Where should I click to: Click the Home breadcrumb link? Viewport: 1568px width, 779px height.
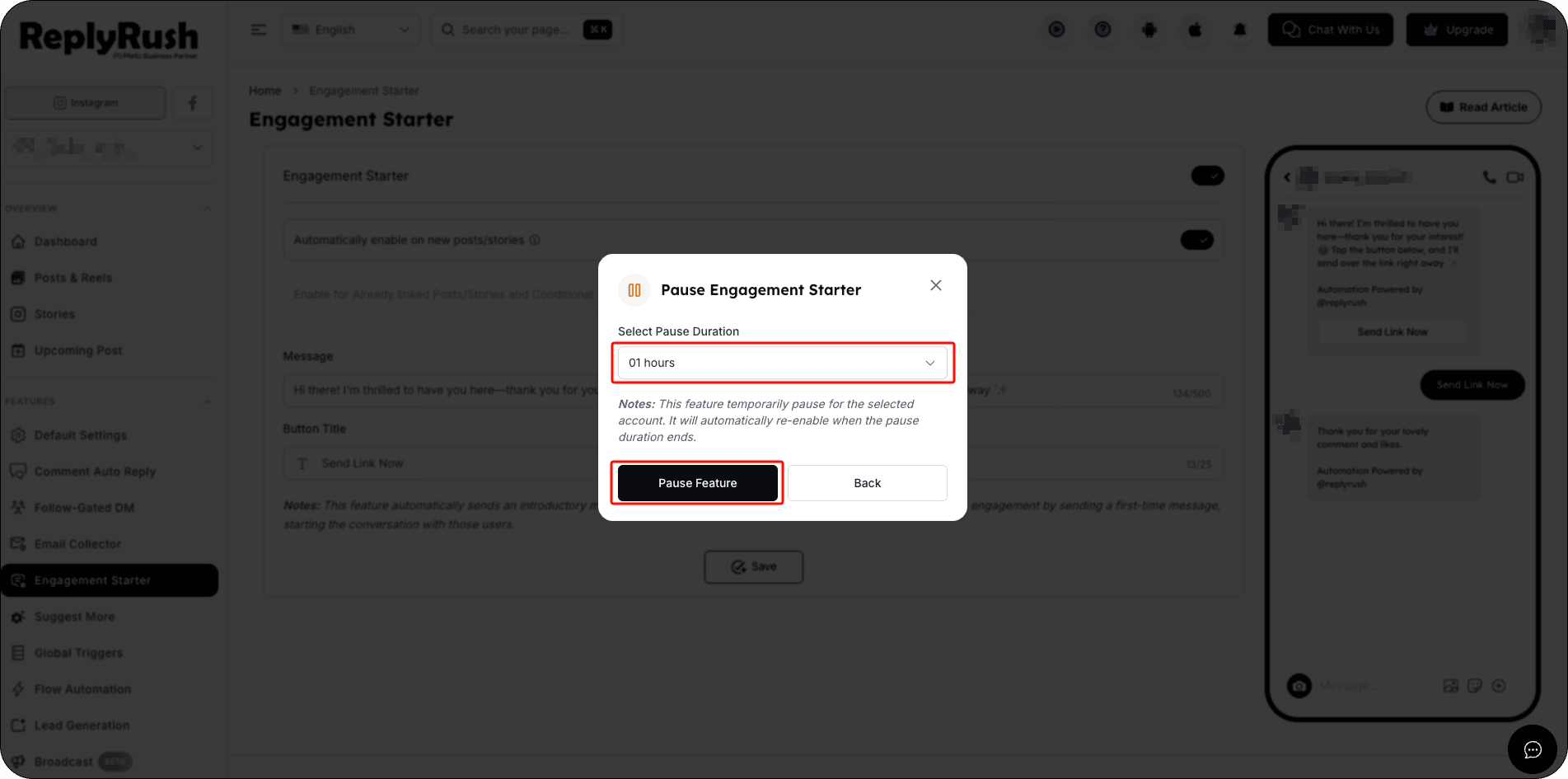[264, 91]
